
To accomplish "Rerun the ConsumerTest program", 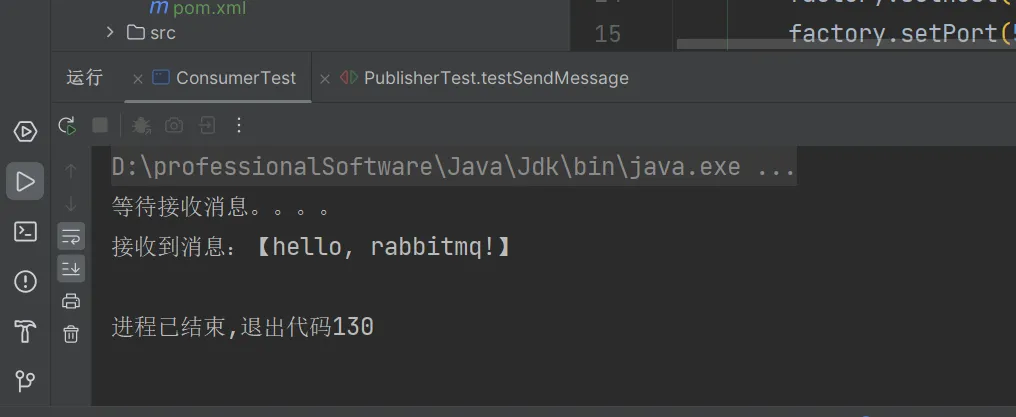I will pyautogui.click(x=67, y=125).
